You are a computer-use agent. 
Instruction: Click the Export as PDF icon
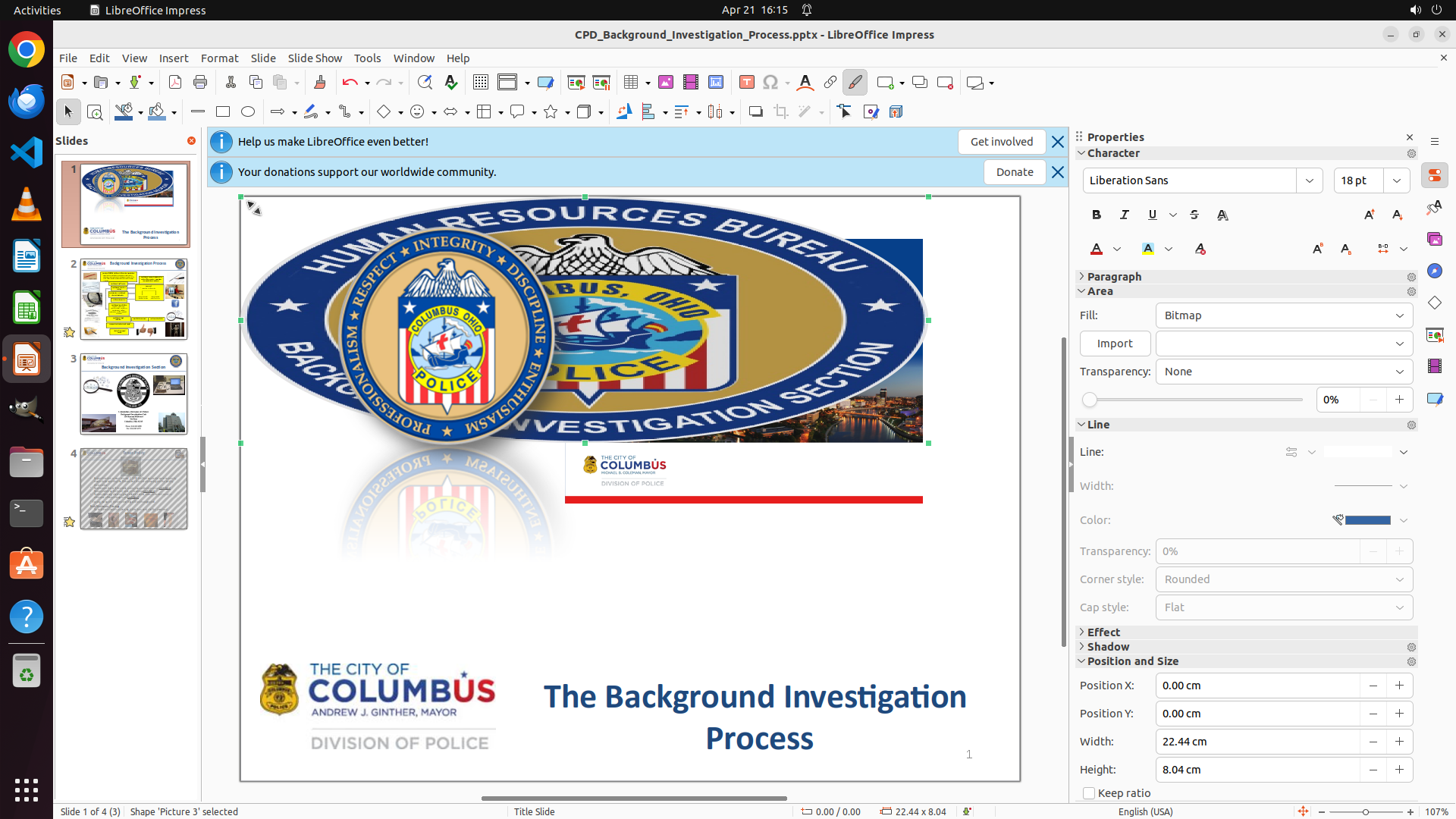(175, 83)
